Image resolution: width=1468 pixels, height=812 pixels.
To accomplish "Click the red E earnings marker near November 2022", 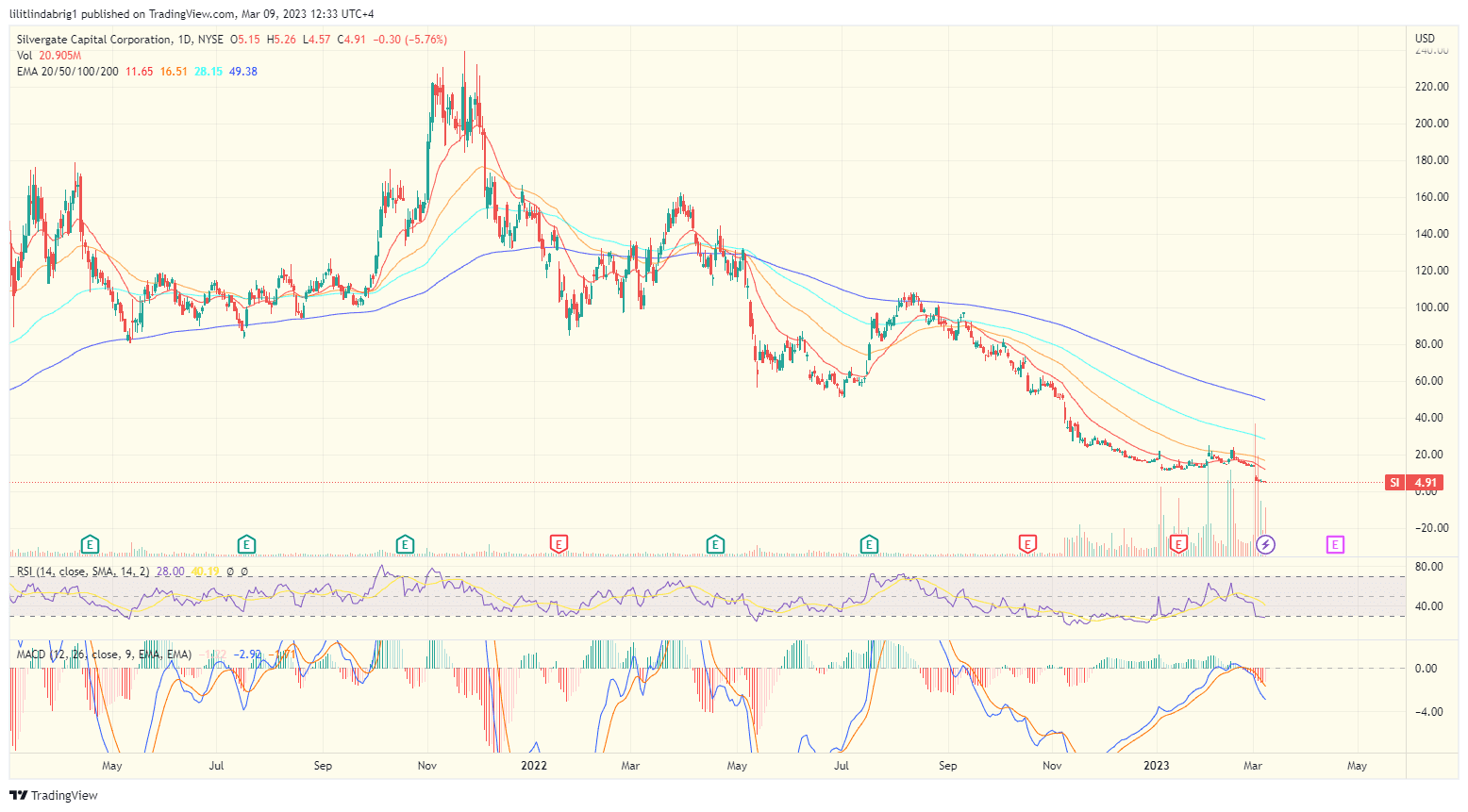I will pyautogui.click(x=1026, y=544).
